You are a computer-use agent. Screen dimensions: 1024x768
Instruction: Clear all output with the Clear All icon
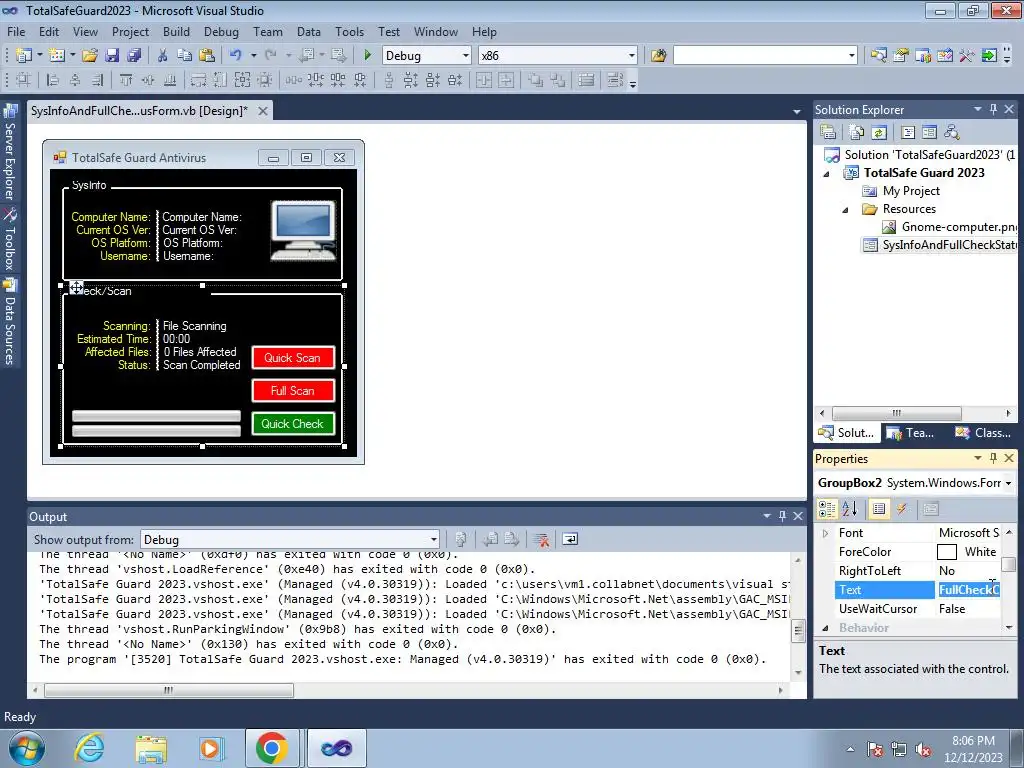pyautogui.click(x=541, y=539)
